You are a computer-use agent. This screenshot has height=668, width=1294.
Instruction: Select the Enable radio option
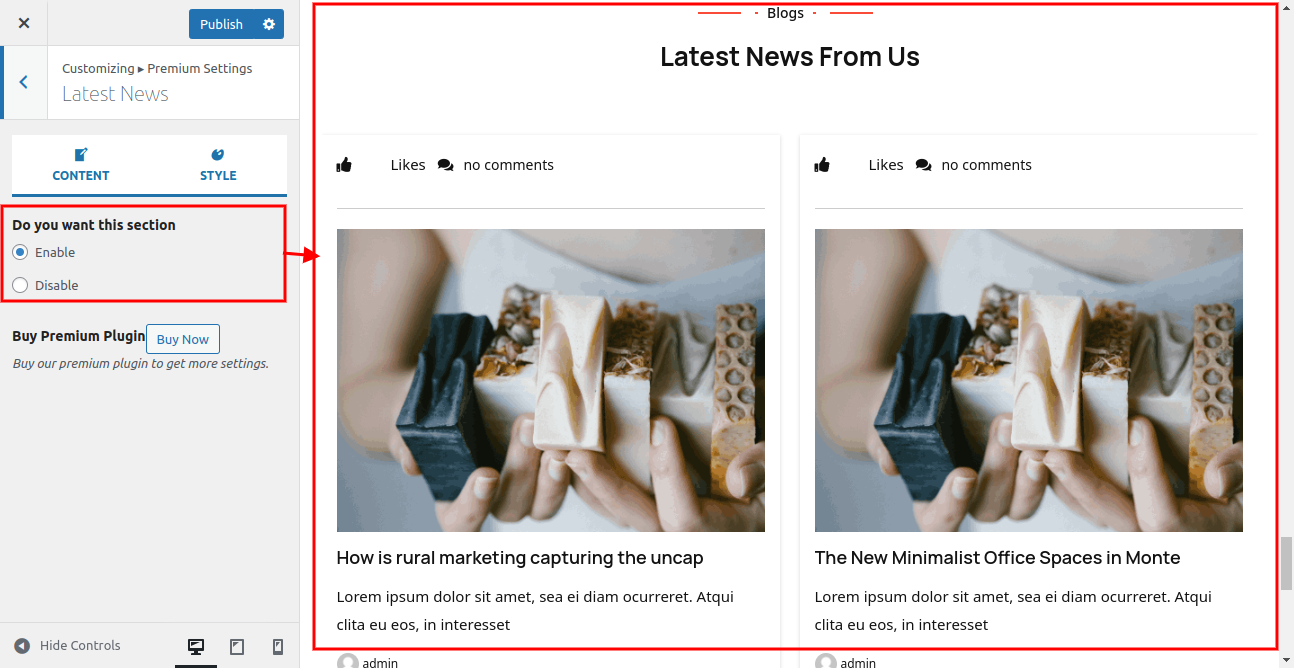tap(20, 252)
